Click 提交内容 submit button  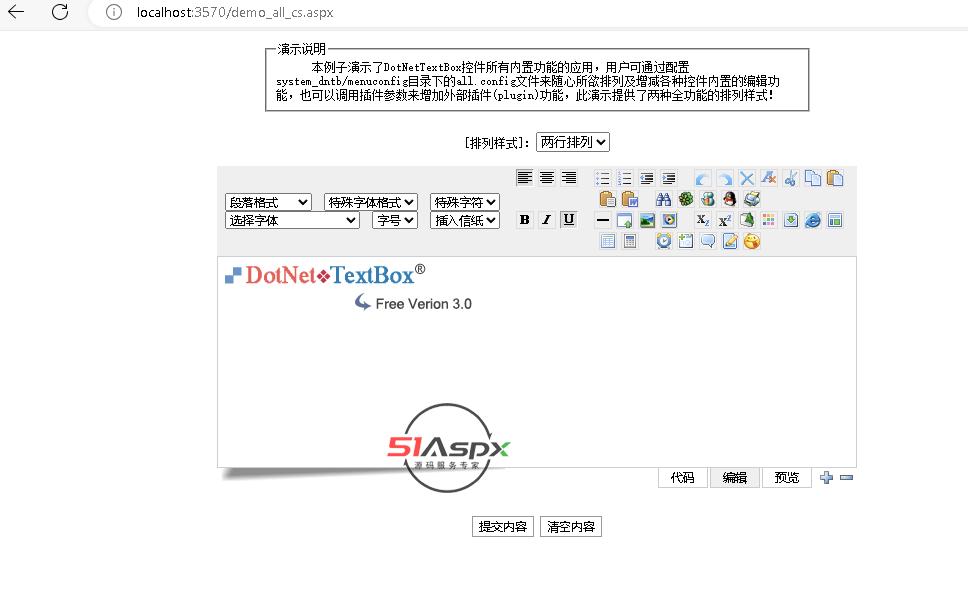pyautogui.click(x=503, y=527)
